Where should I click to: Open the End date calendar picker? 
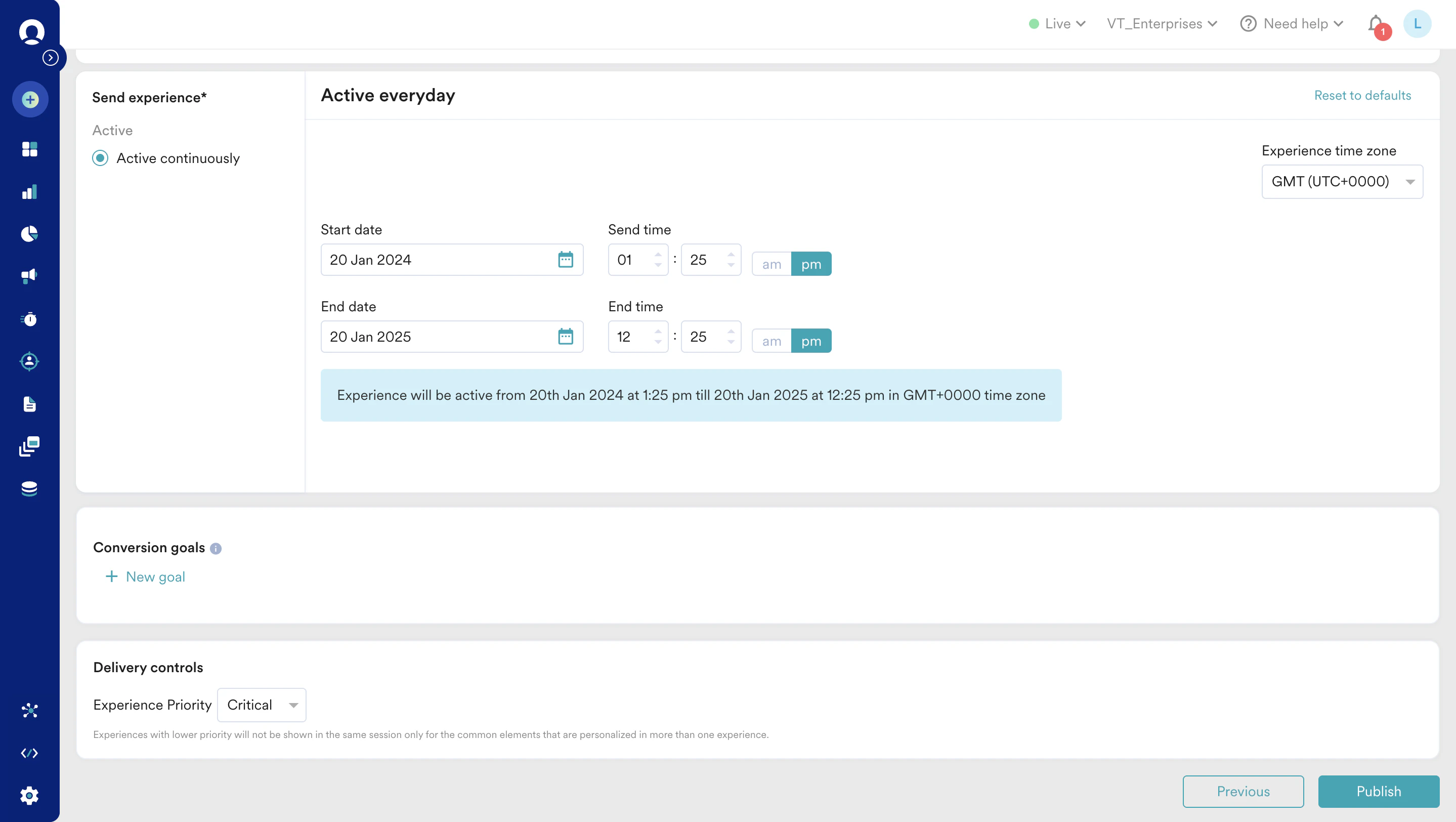[x=565, y=337]
